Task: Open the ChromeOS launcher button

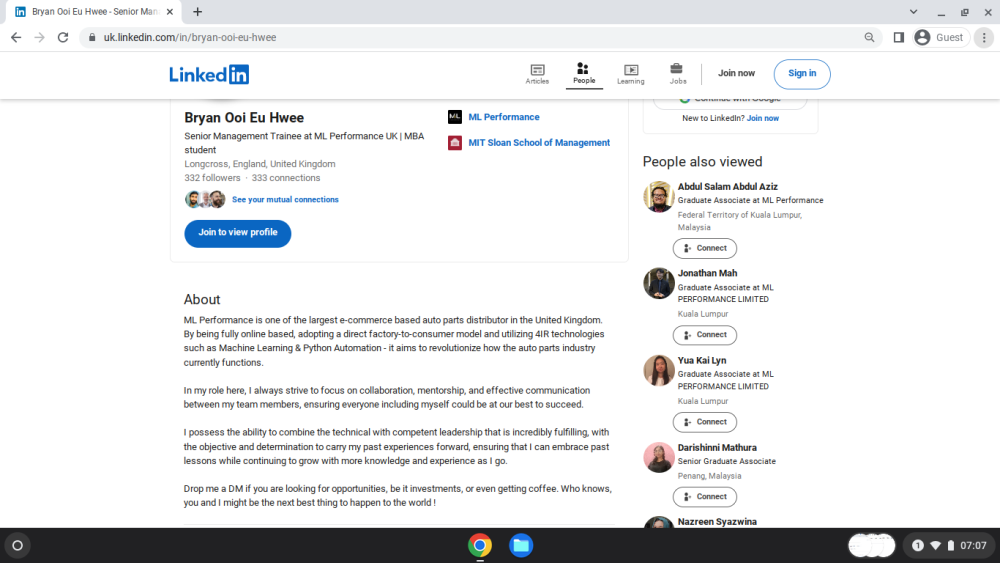Action: tap(17, 545)
